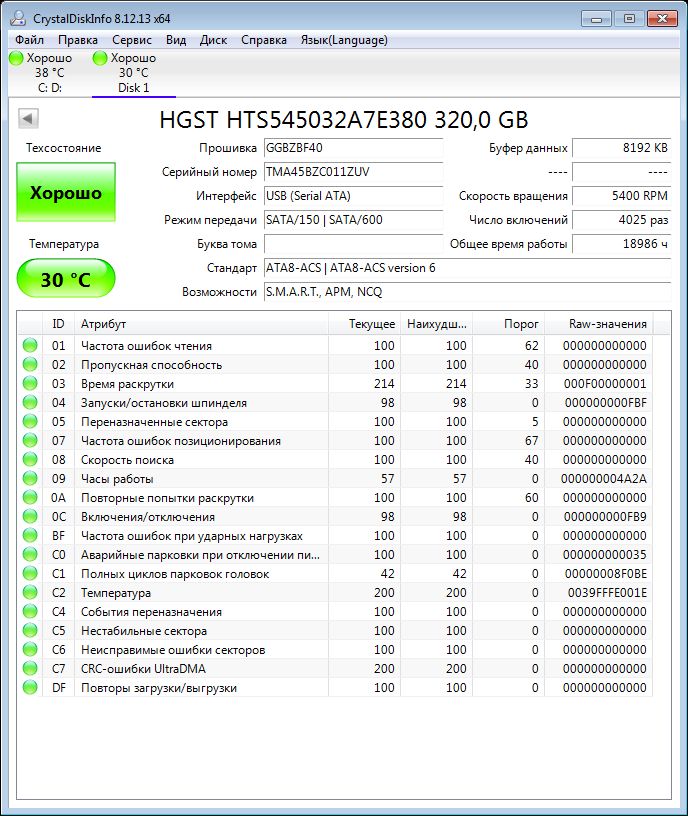The height and width of the screenshot is (816, 688).
Task: Click status dot of Частота ошибок позиционирования row
Action: 30,440
